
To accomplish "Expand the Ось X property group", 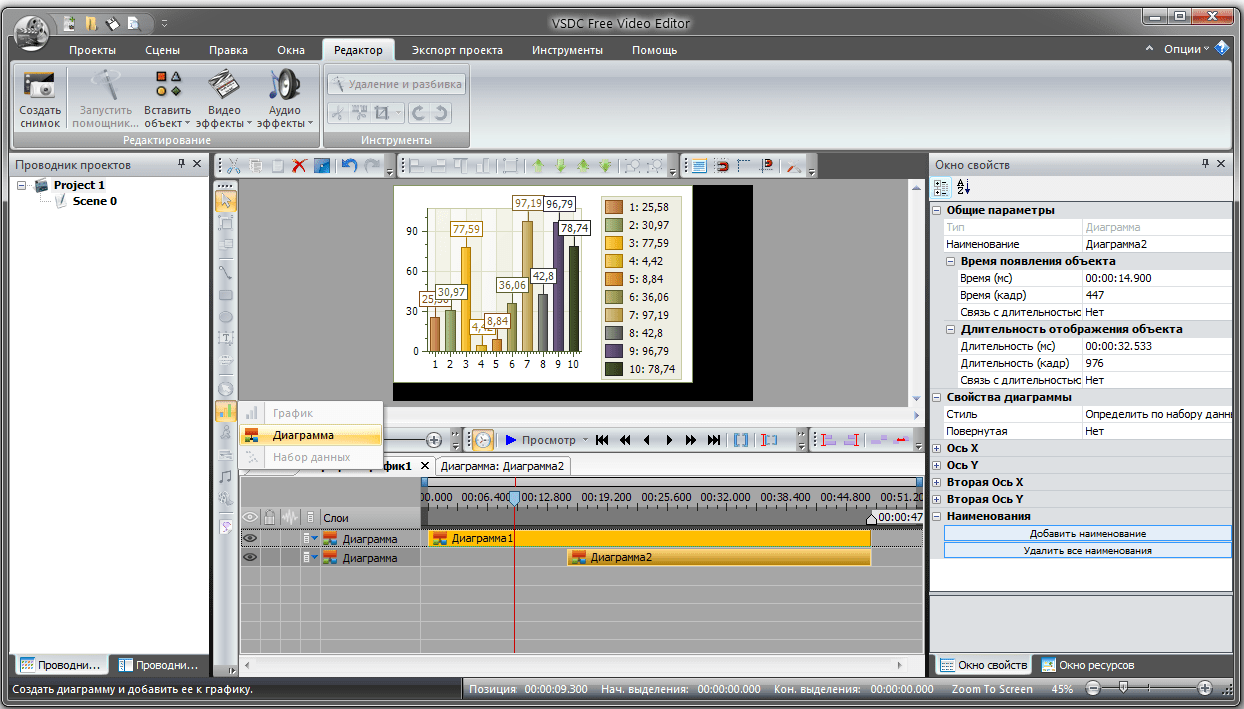I will tap(937, 449).
